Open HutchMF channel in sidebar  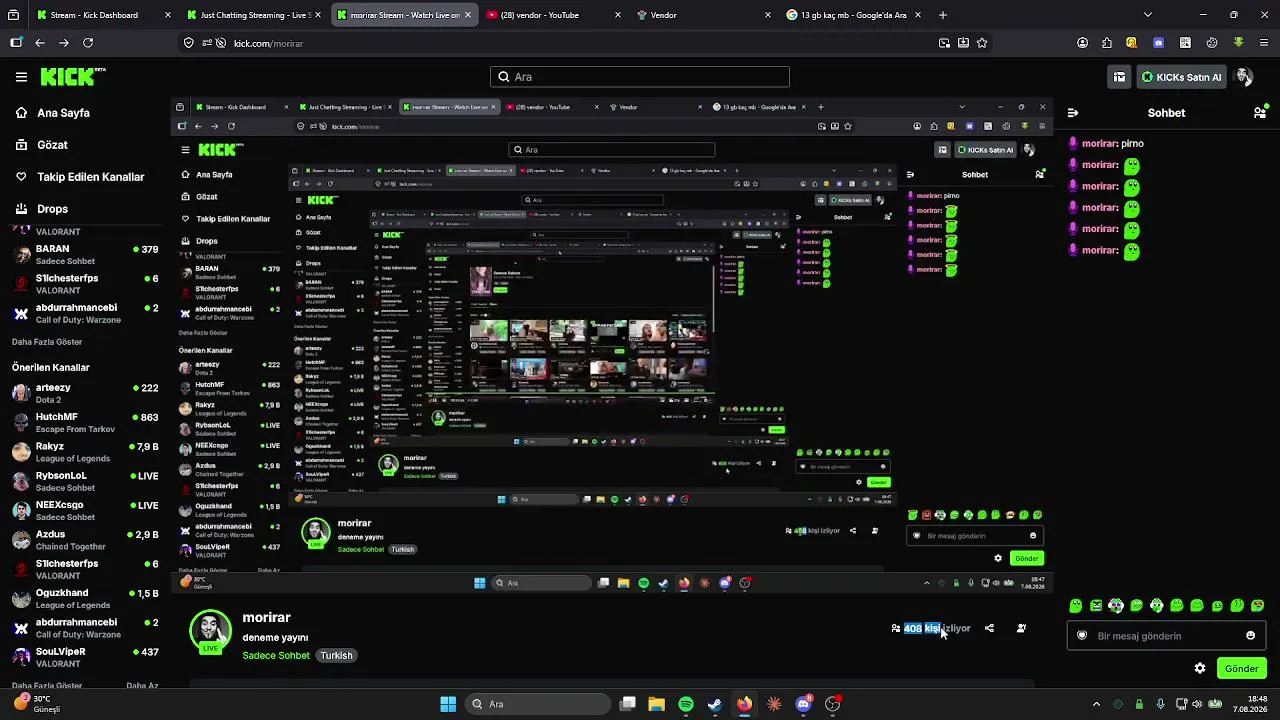(85, 422)
